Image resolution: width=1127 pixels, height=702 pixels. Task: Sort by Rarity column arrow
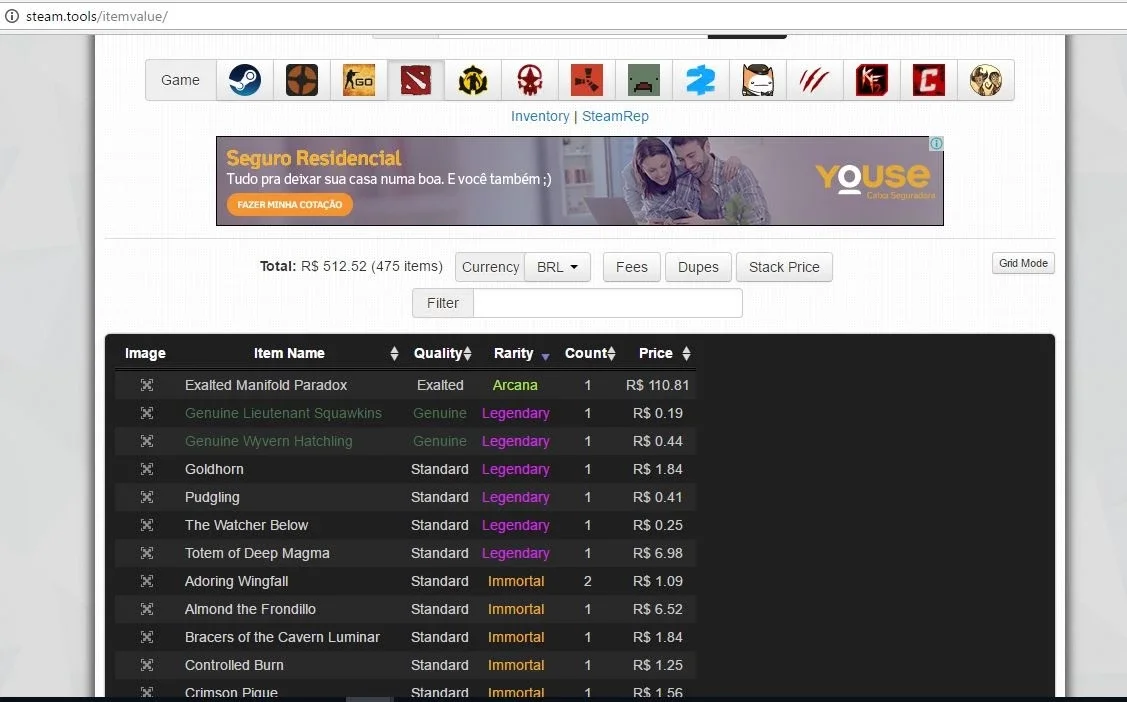tap(545, 356)
